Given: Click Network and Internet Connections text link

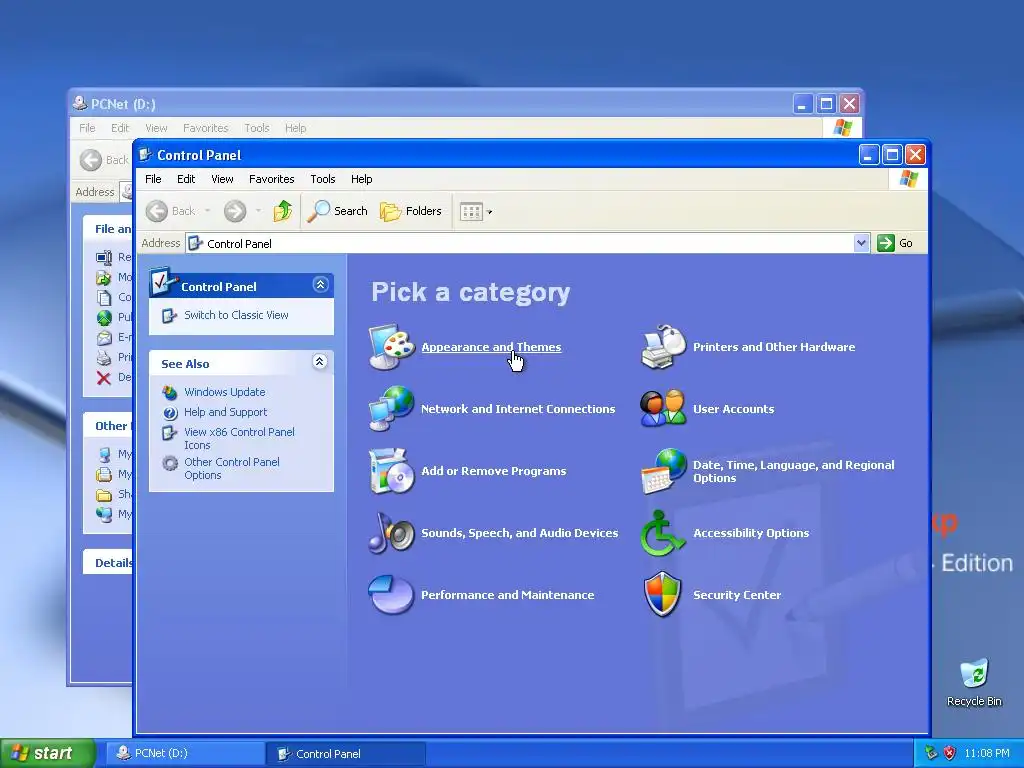Looking at the screenshot, I should [x=519, y=409].
